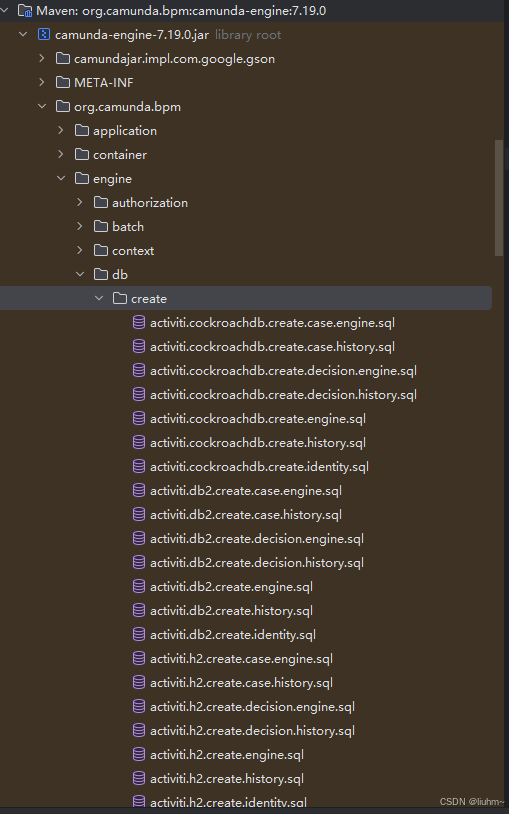Click SQL icon of activiti.h2.create.history.sql
This screenshot has width=509, height=814.
[139, 778]
